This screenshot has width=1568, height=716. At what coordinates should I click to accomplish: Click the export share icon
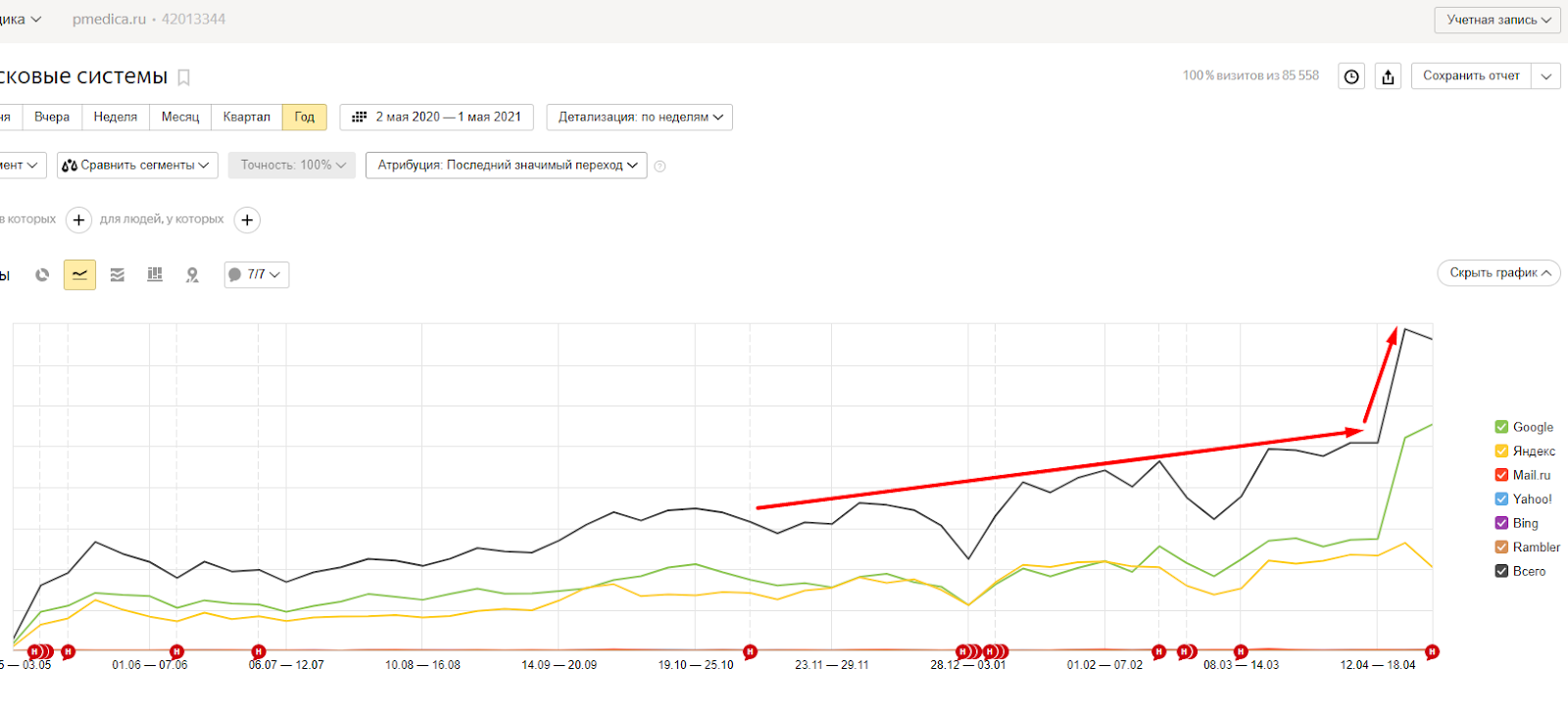[x=1388, y=76]
